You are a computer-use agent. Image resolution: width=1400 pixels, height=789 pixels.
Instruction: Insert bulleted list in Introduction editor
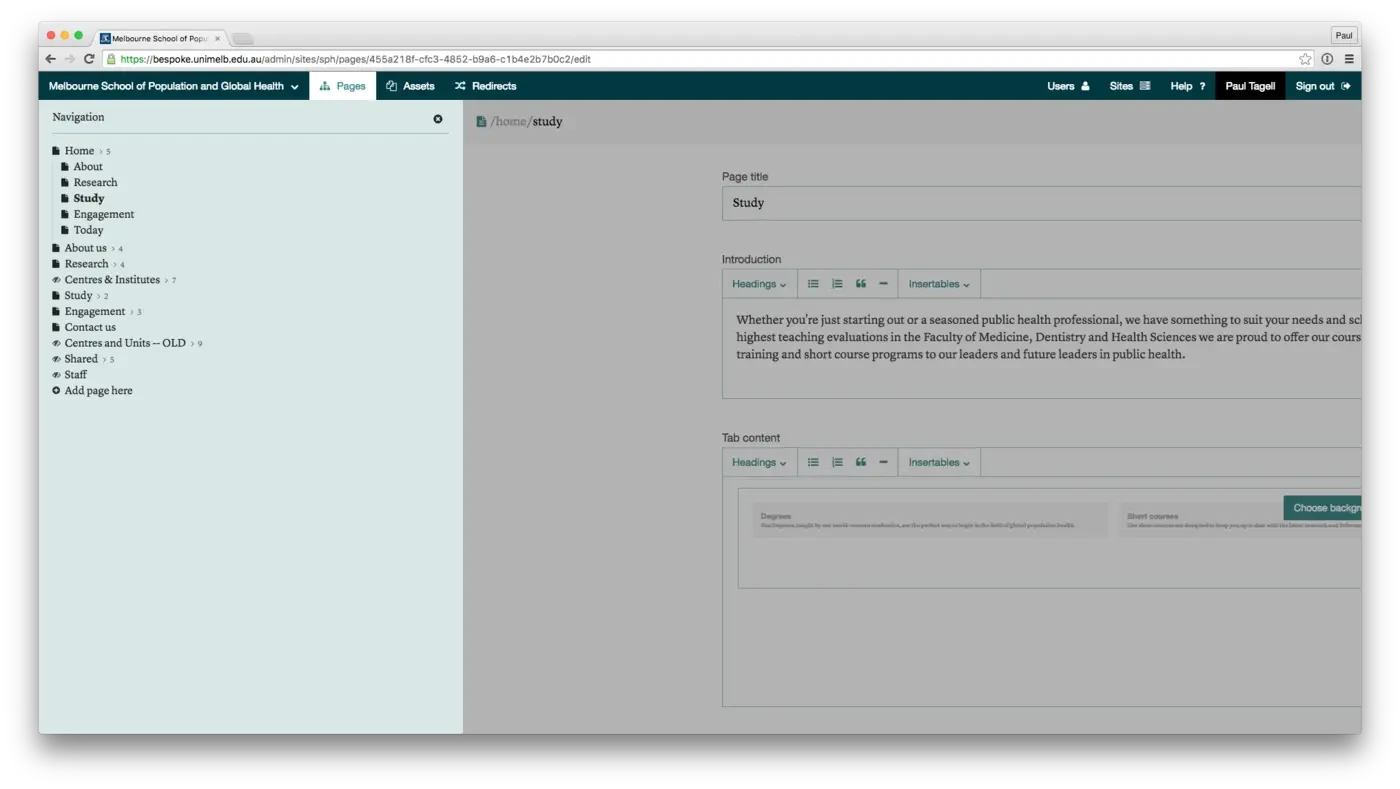[x=813, y=284]
